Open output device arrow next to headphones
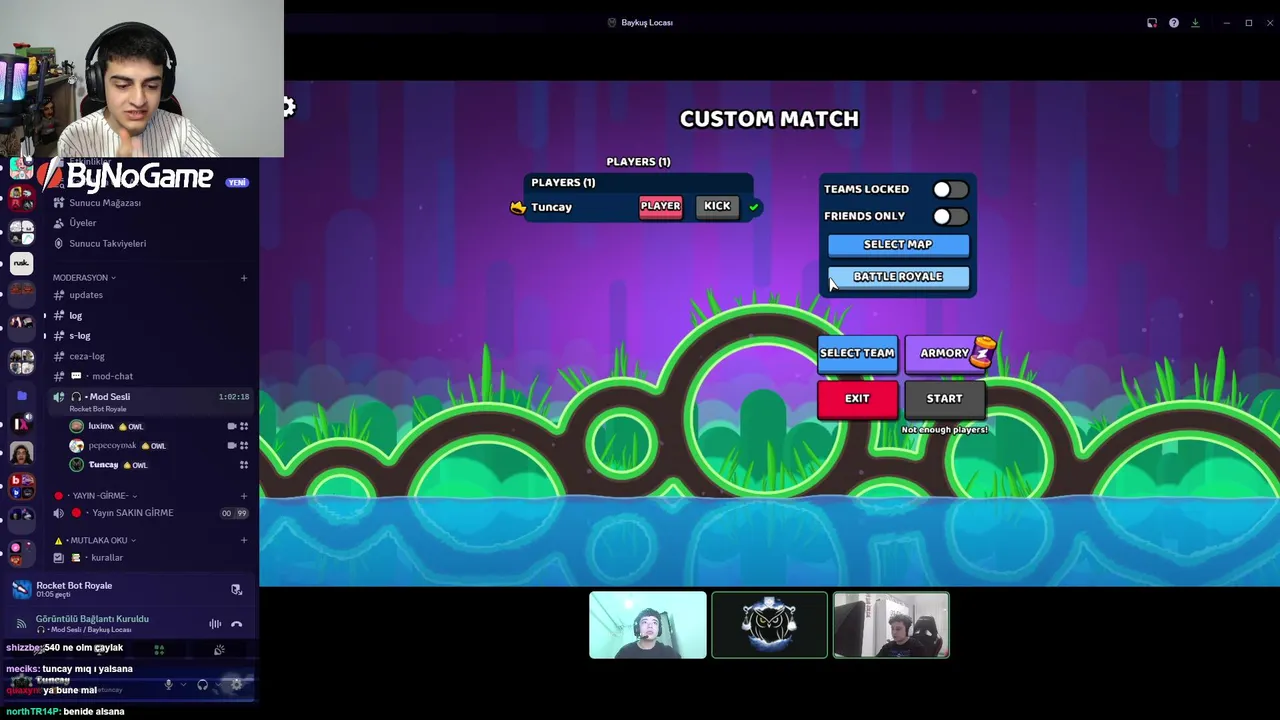This screenshot has width=1280, height=720. point(216,685)
